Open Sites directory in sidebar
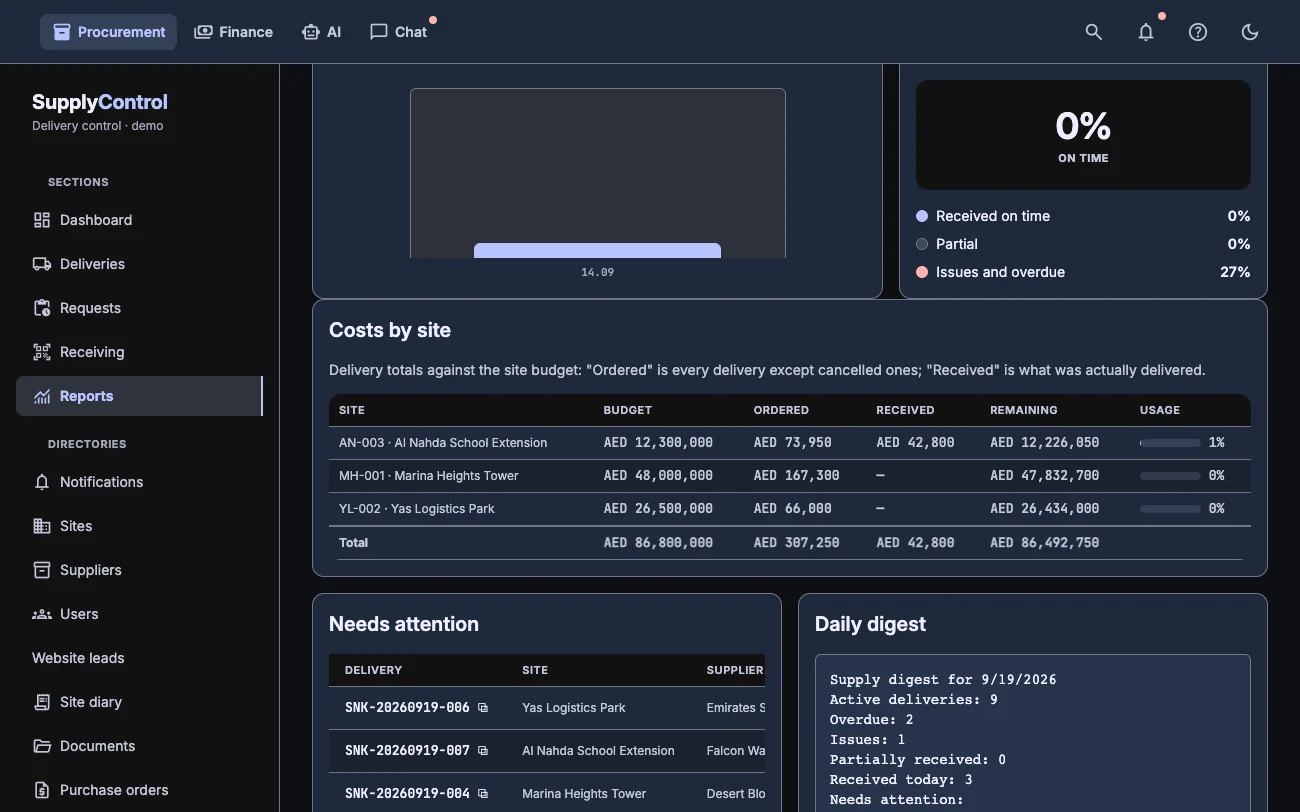 139,526
